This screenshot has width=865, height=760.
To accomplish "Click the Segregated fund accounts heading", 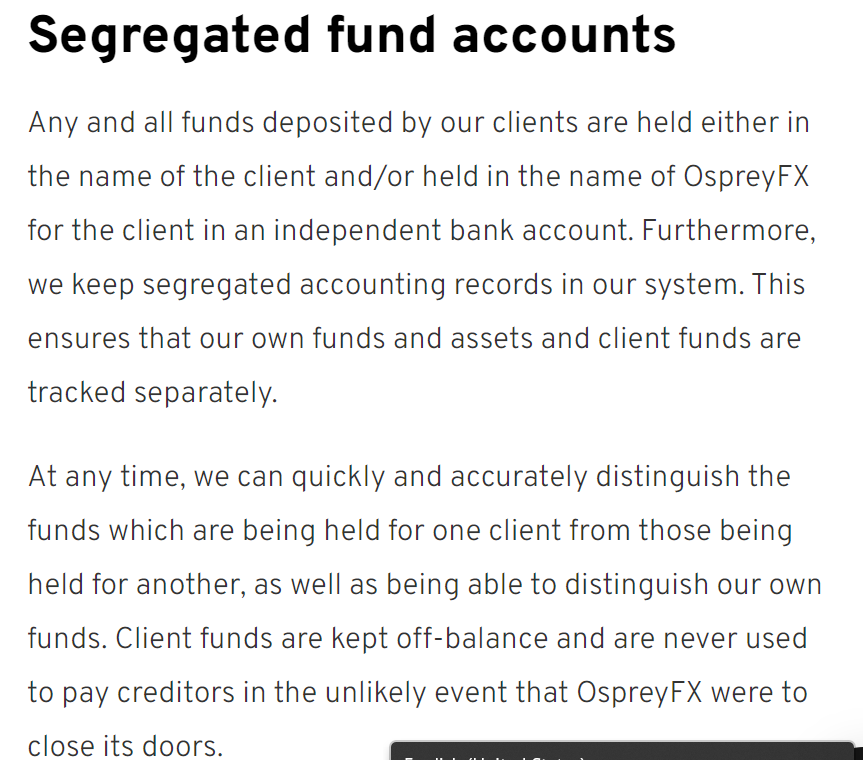I will pyautogui.click(x=352, y=36).
